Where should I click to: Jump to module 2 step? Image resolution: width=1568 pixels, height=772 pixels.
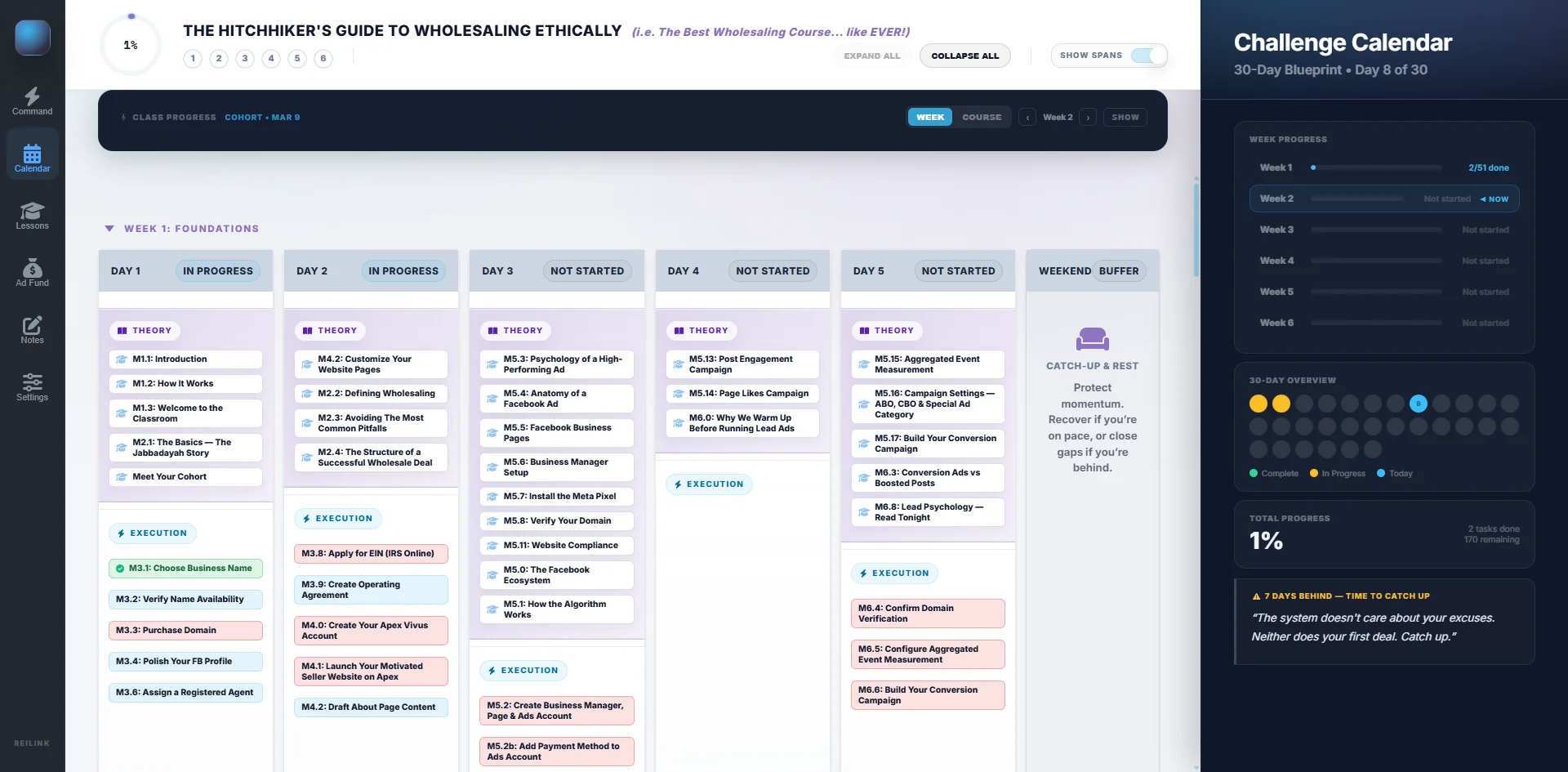tap(219, 58)
